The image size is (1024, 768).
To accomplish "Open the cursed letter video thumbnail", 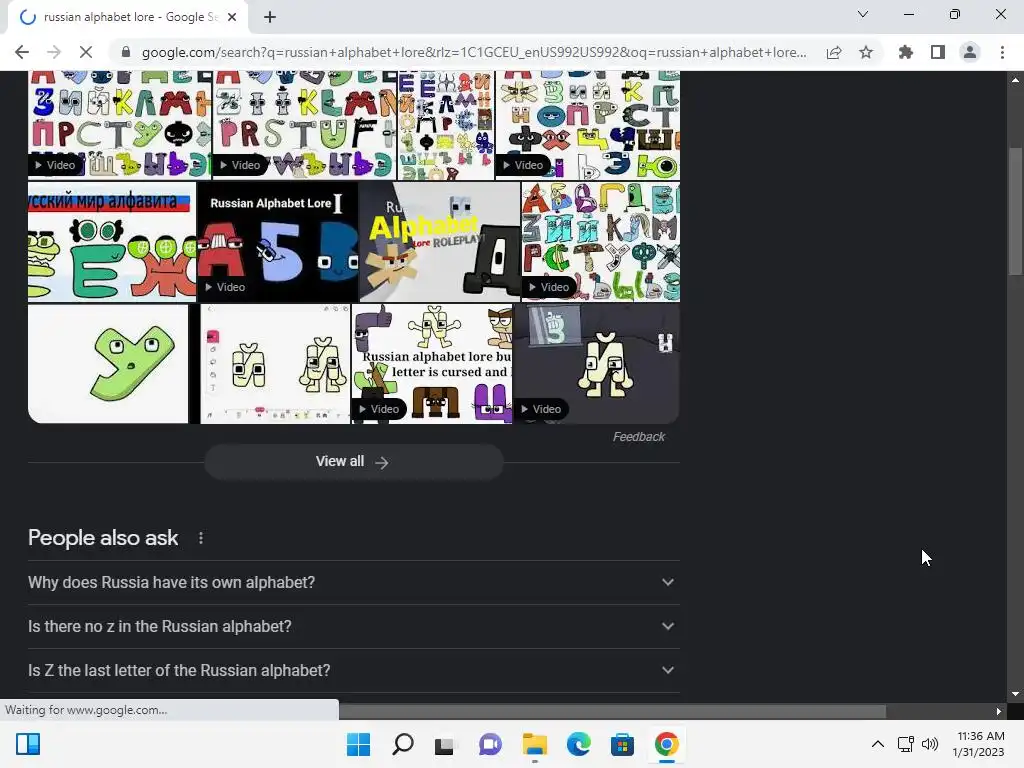I will [432, 364].
